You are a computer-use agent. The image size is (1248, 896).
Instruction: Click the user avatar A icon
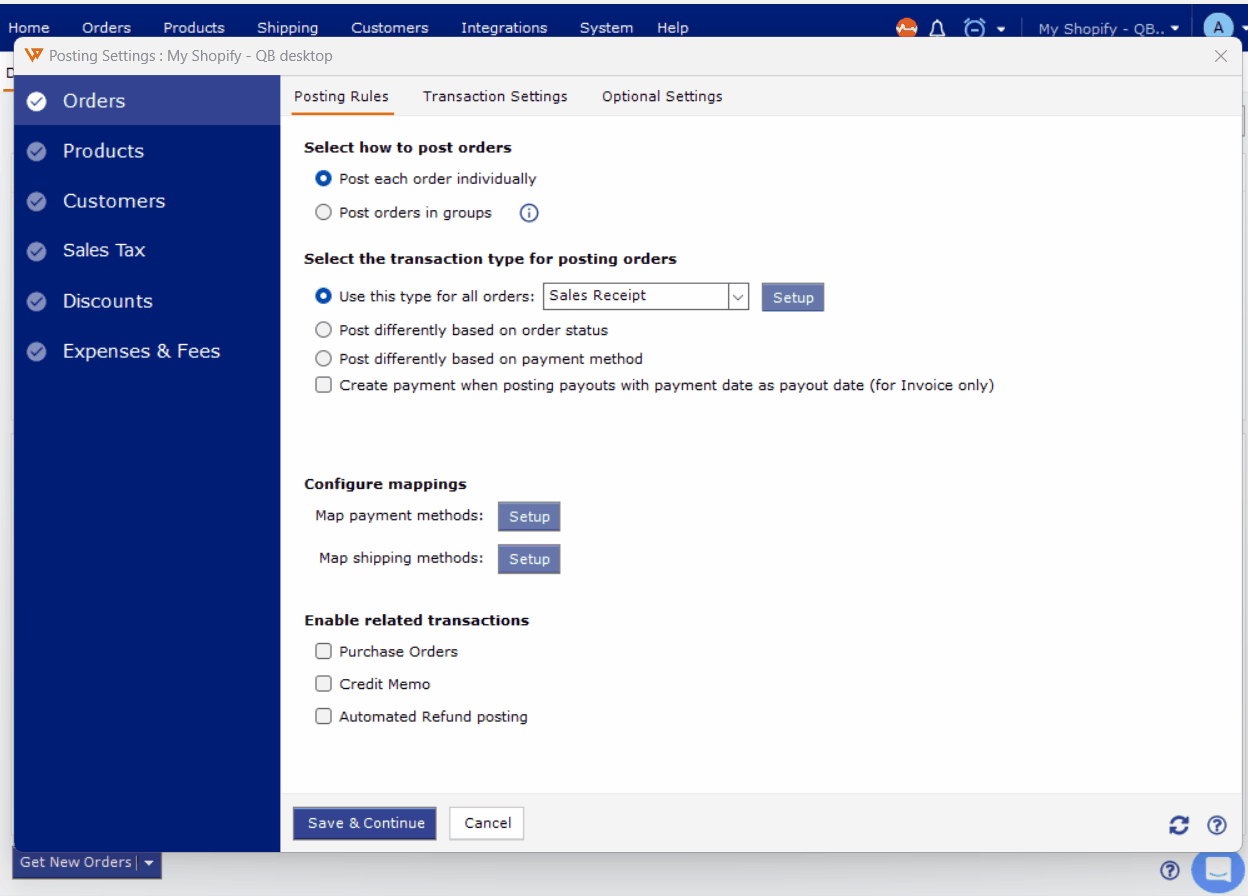click(1217, 27)
